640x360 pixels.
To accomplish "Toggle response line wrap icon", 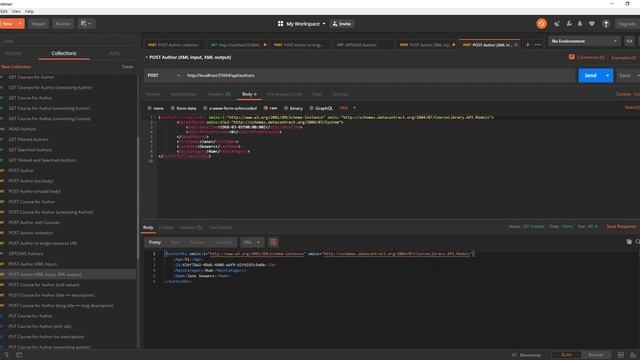I will coord(273,242).
